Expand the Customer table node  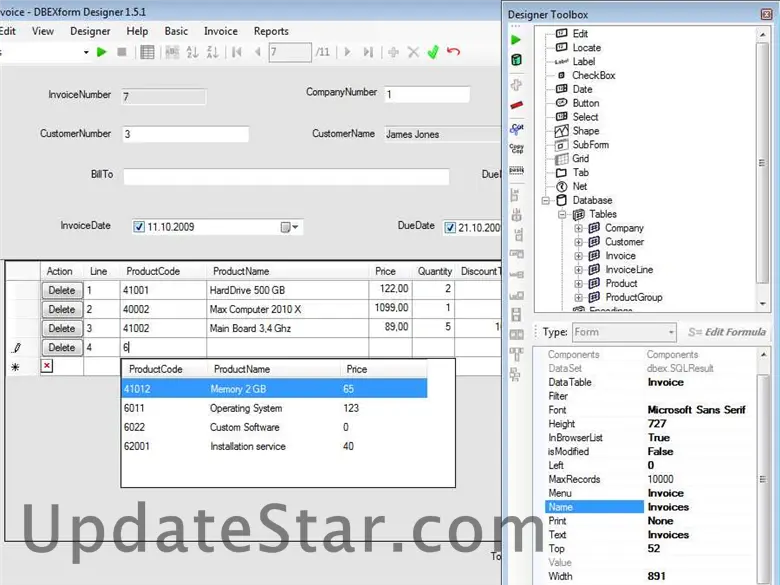(x=578, y=242)
